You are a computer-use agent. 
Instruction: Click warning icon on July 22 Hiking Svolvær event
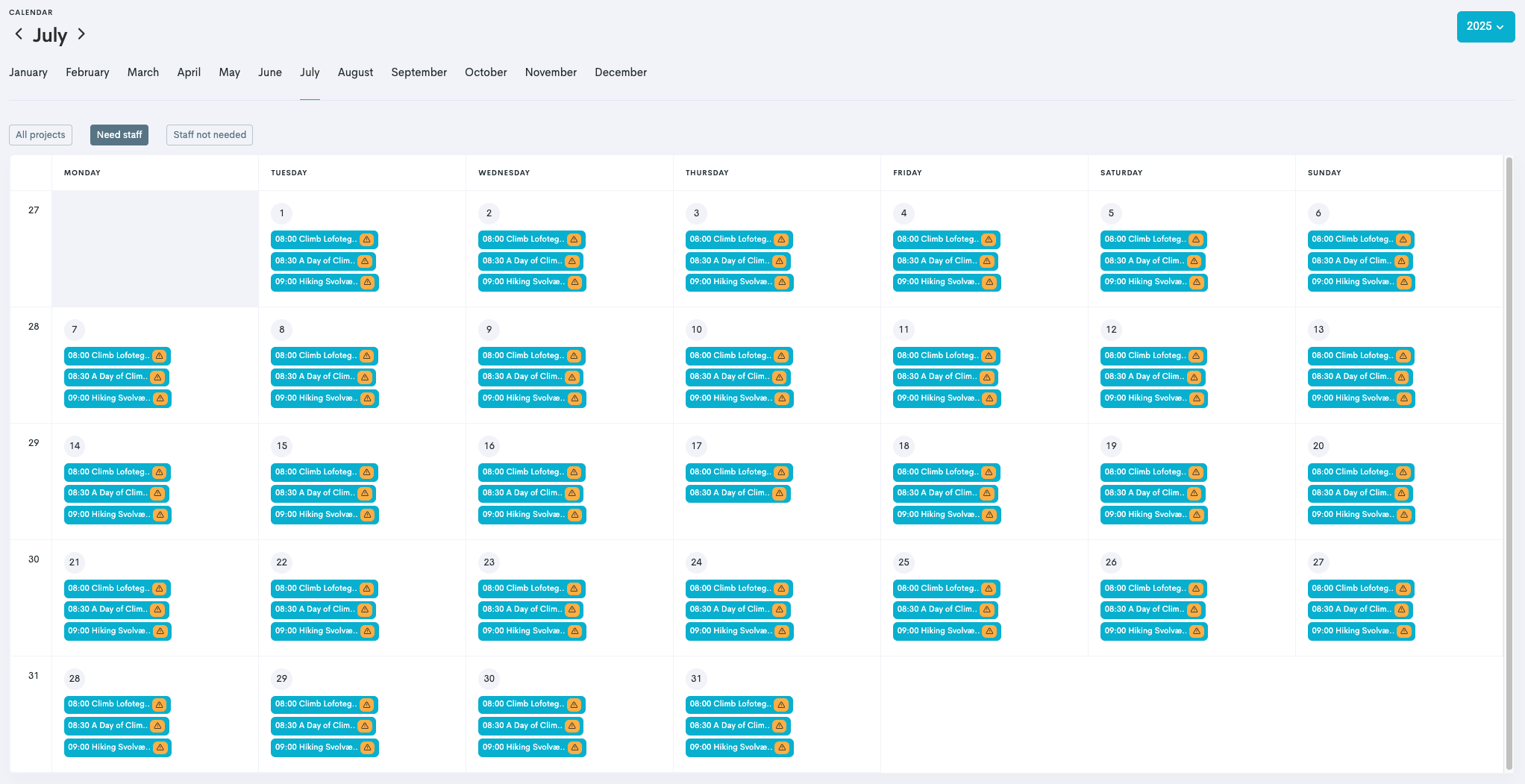pos(367,631)
